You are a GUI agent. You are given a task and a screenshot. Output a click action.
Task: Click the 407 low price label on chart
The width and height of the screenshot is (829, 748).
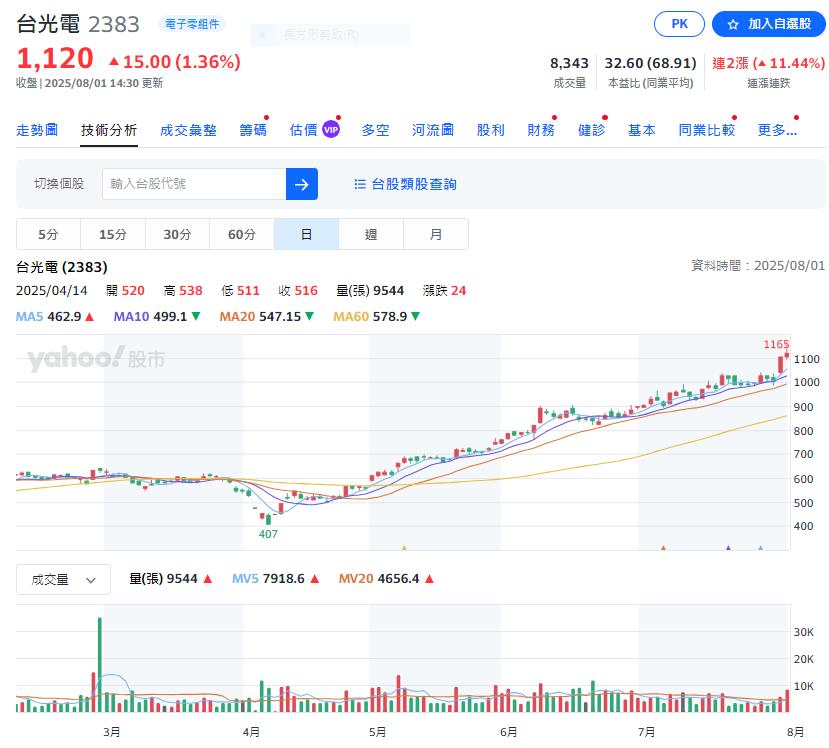268,534
